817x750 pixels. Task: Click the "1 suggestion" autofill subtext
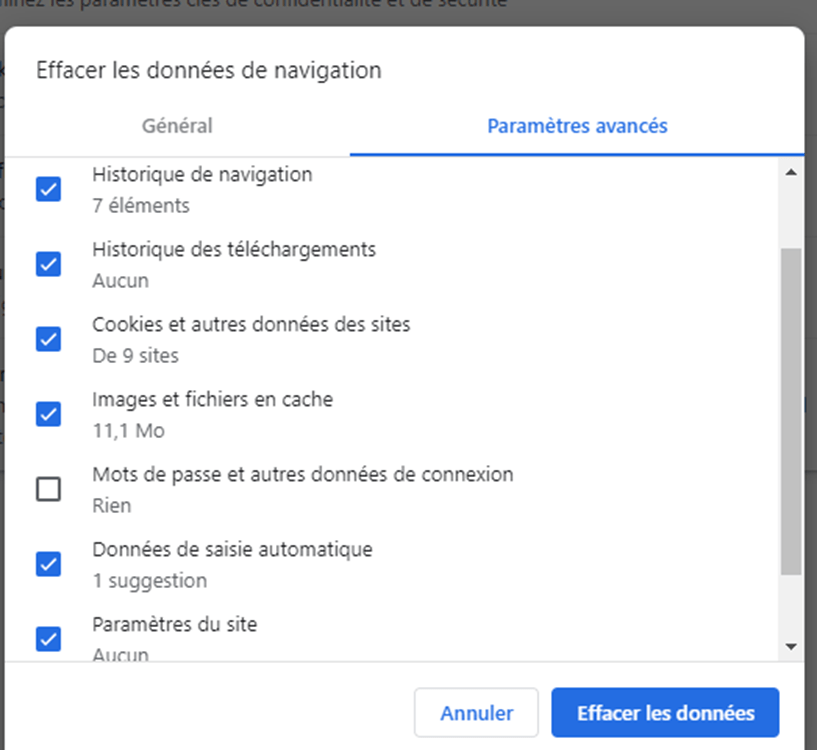pyautogui.click(x=149, y=580)
